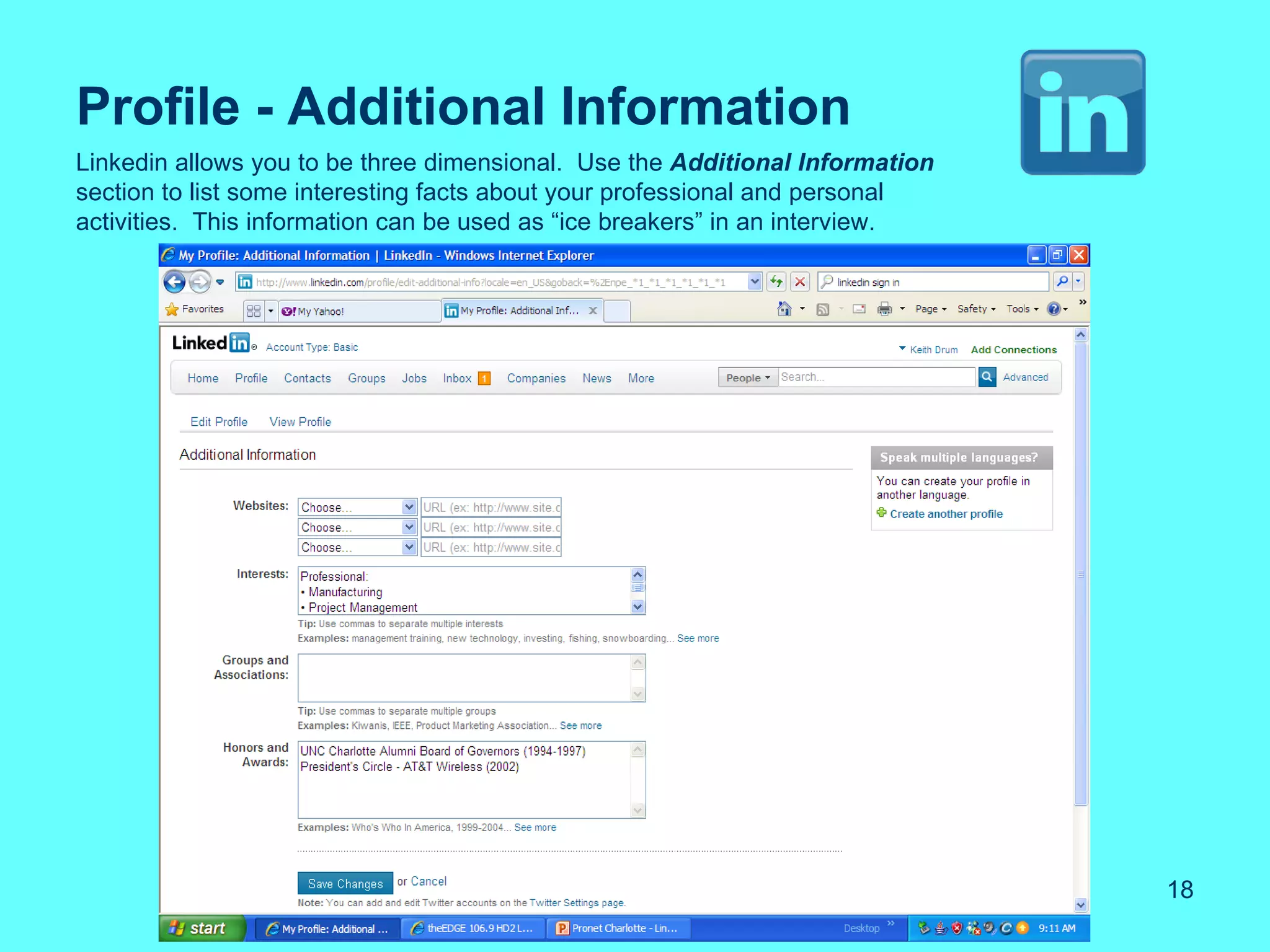Viewport: 1270px width, 952px height.
Task: Open second Websites Choose dropdown
Action: [357, 527]
